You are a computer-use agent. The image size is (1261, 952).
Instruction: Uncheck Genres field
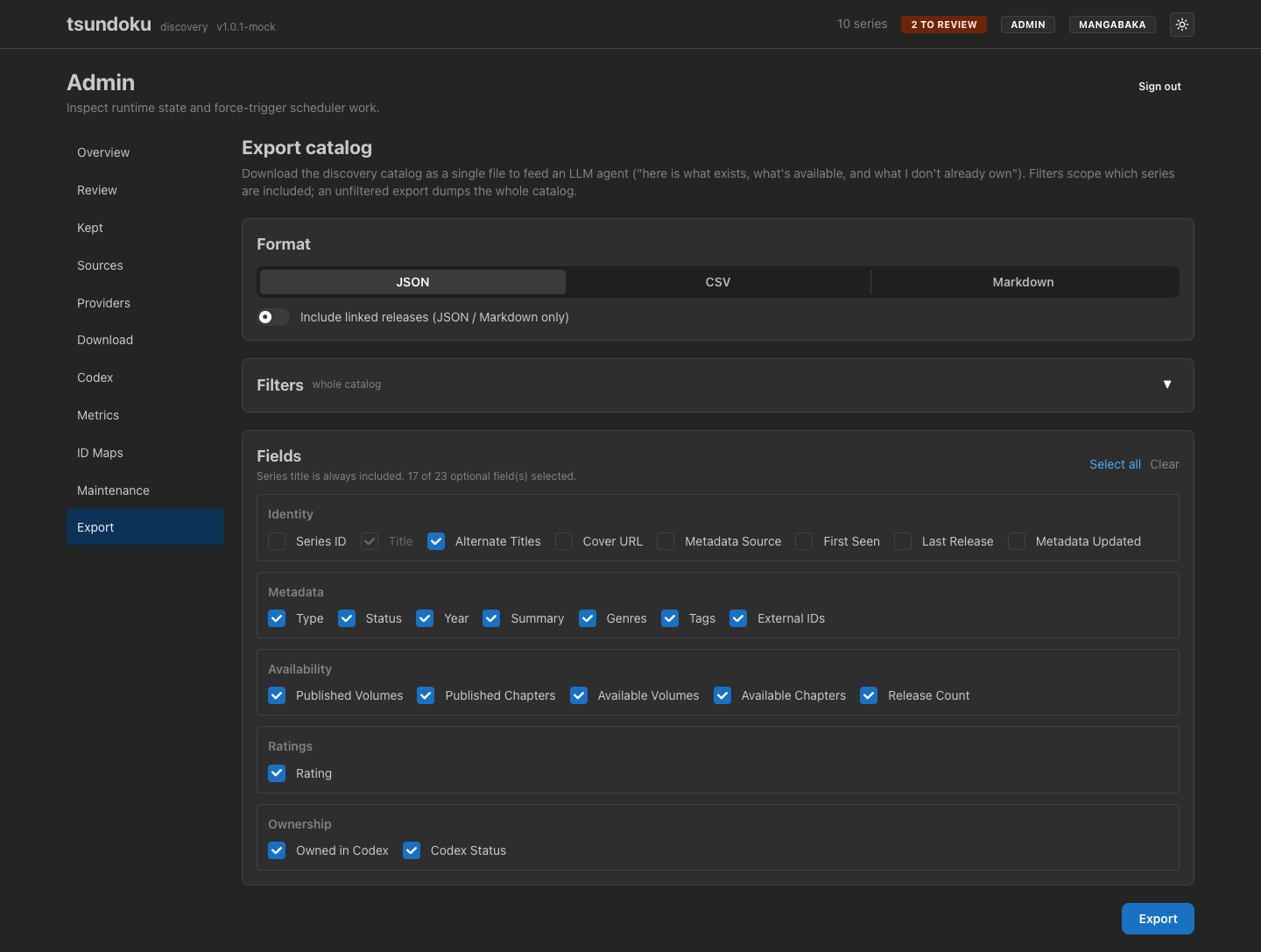coord(588,618)
